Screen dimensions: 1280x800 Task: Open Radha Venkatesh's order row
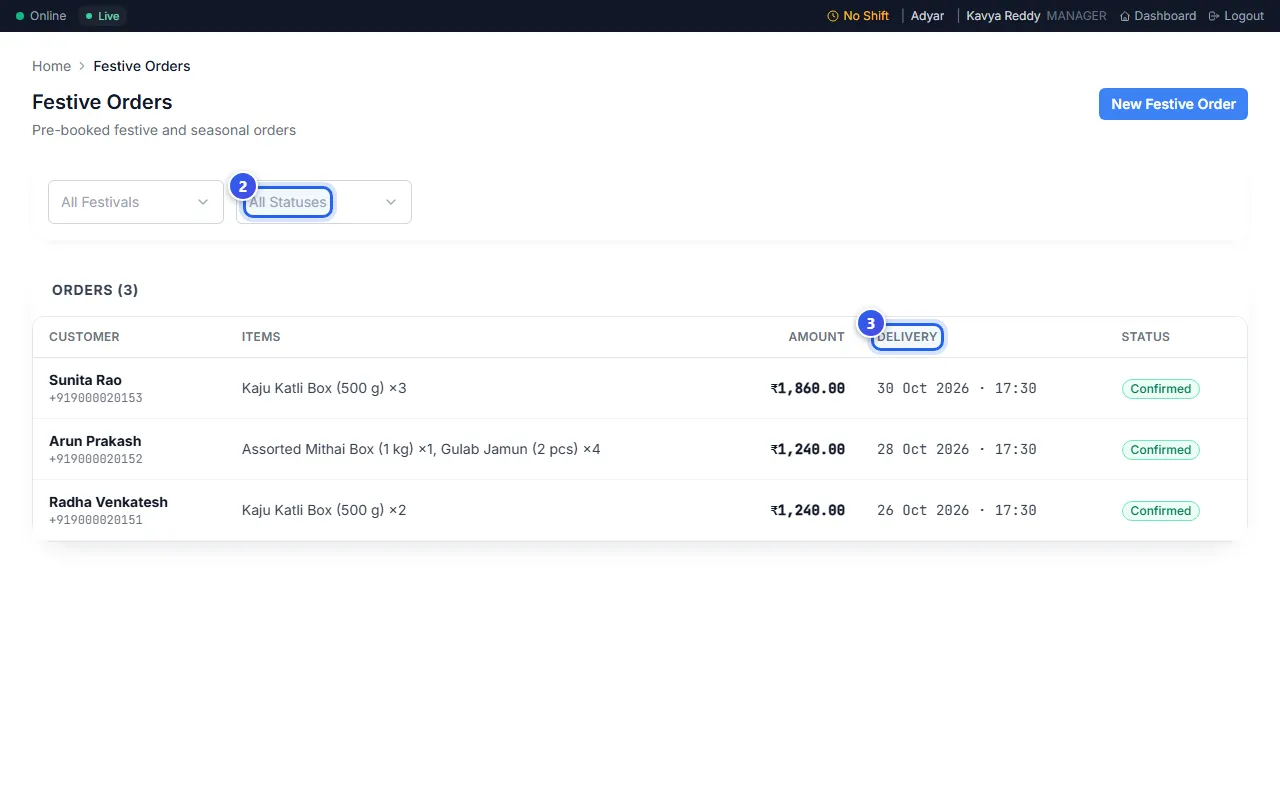(640, 510)
